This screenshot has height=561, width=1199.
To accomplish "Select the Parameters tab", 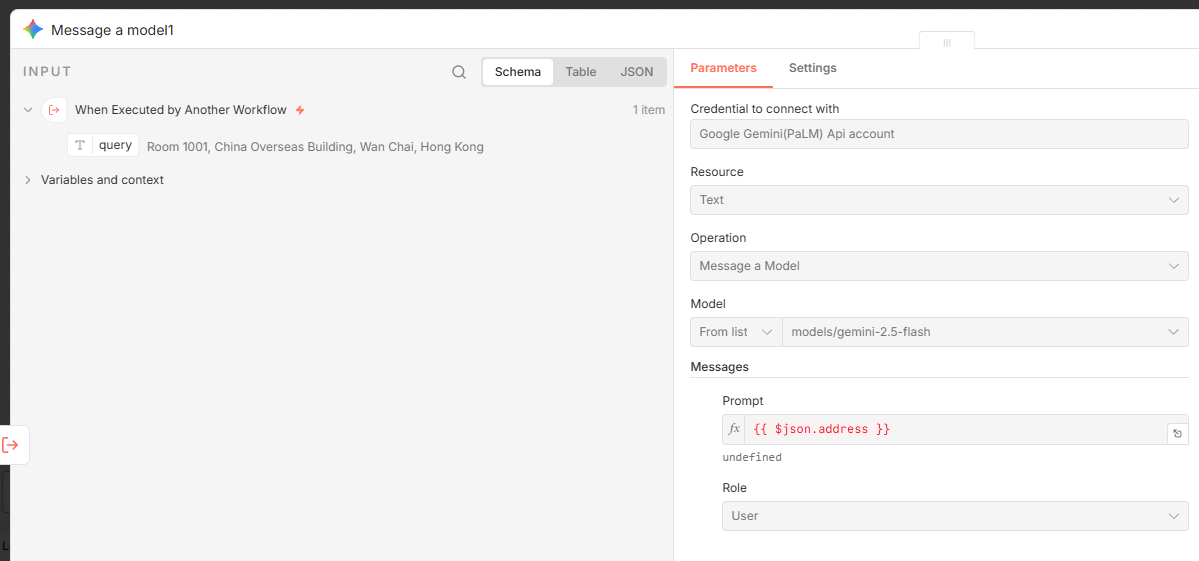I will 723,68.
